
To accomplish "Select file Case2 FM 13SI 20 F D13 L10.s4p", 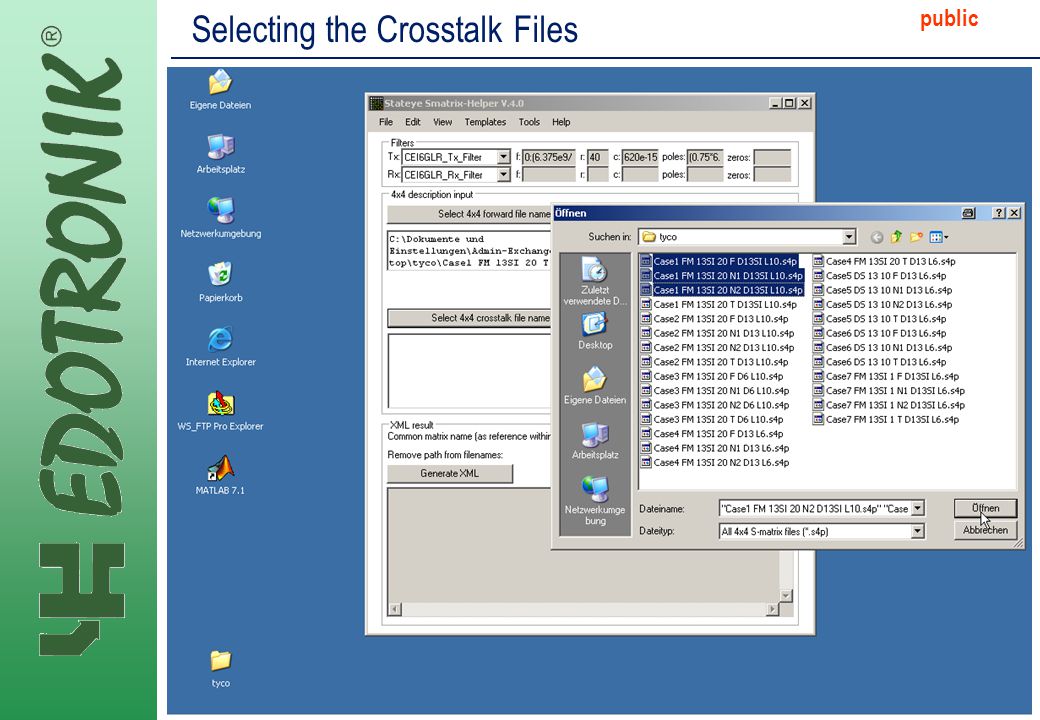I will tap(714, 319).
